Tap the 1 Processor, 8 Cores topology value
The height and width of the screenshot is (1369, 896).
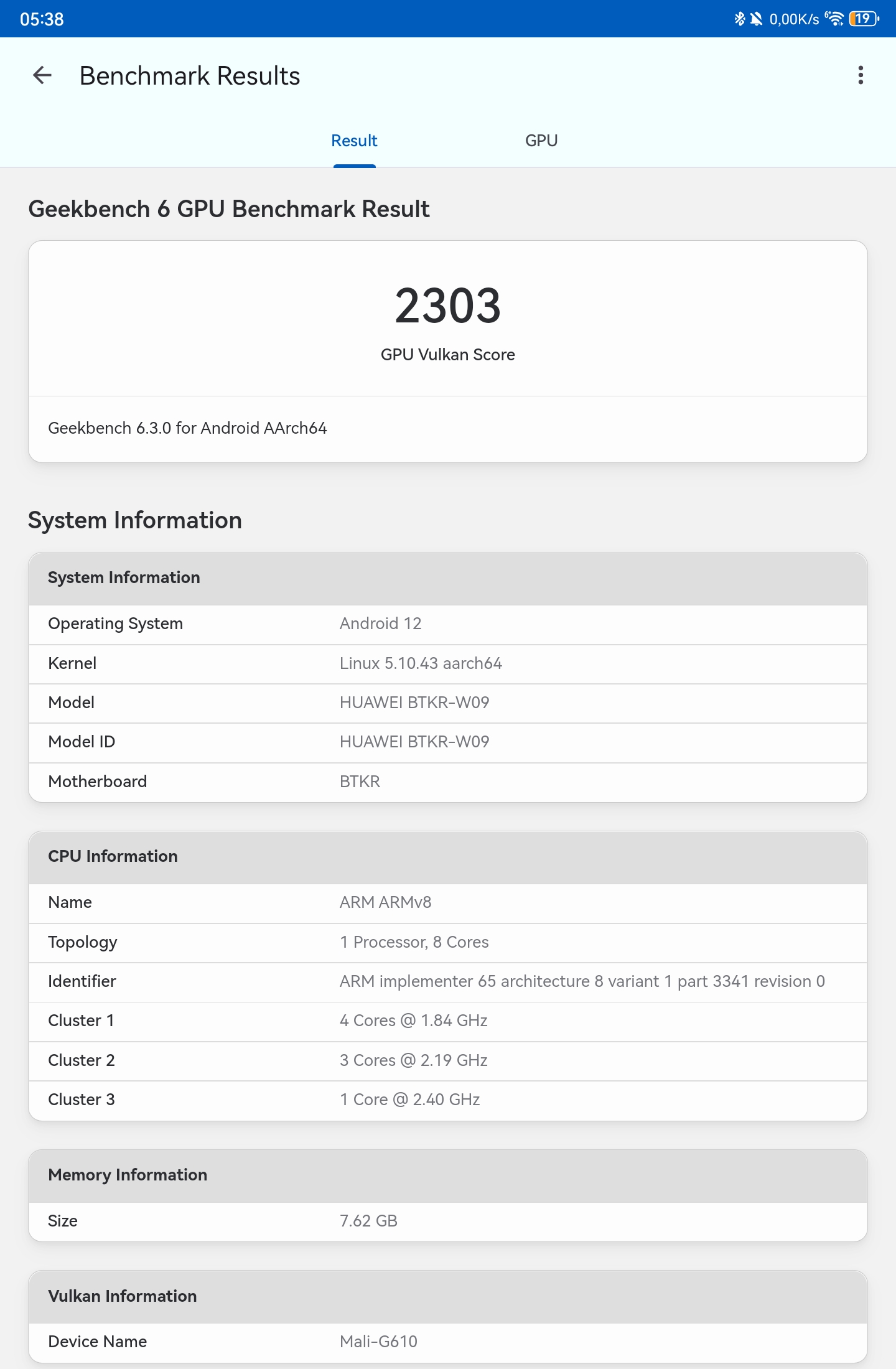414,942
